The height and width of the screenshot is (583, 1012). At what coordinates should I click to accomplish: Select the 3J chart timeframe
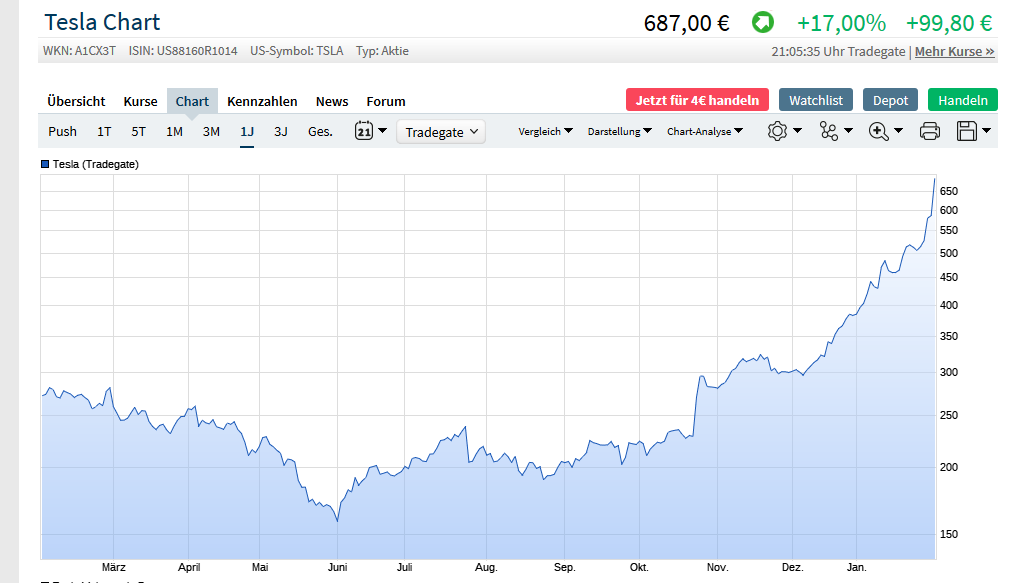click(x=280, y=131)
